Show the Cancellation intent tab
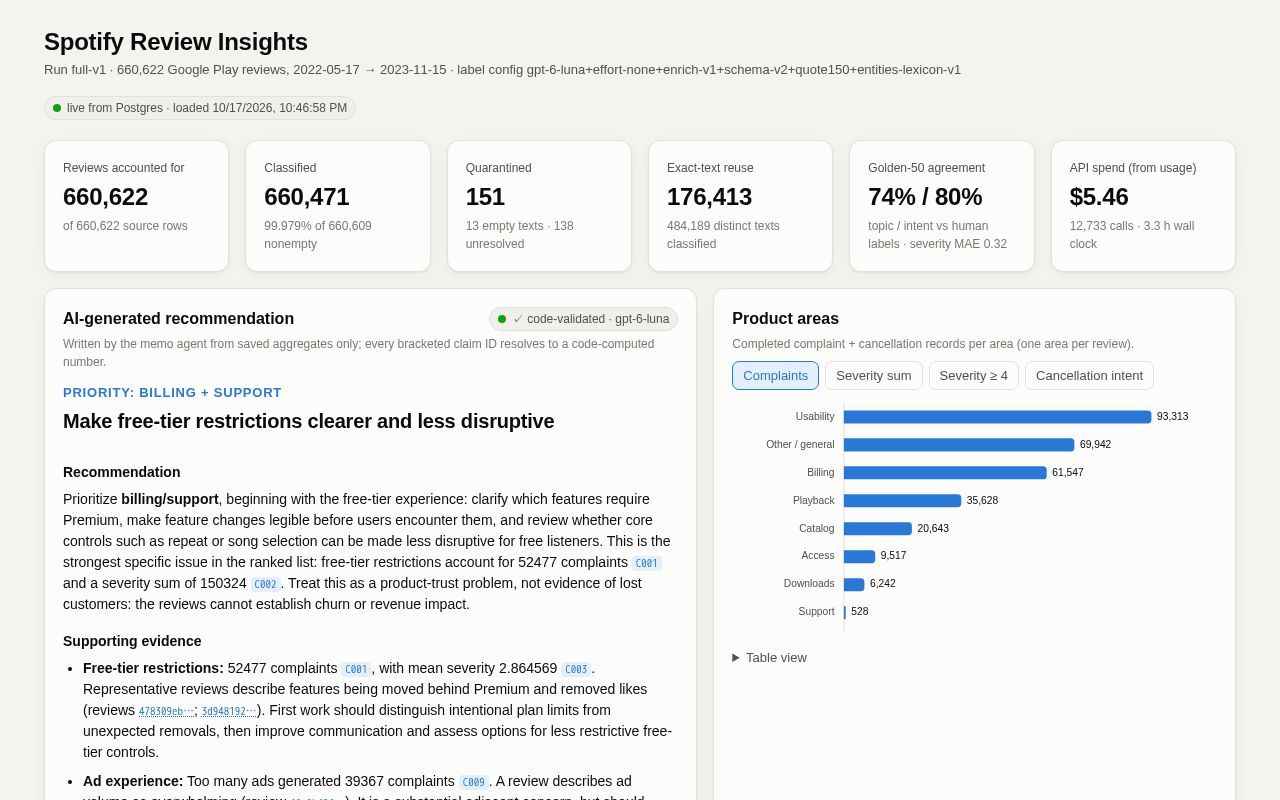The width and height of the screenshot is (1280, 800). [x=1089, y=375]
